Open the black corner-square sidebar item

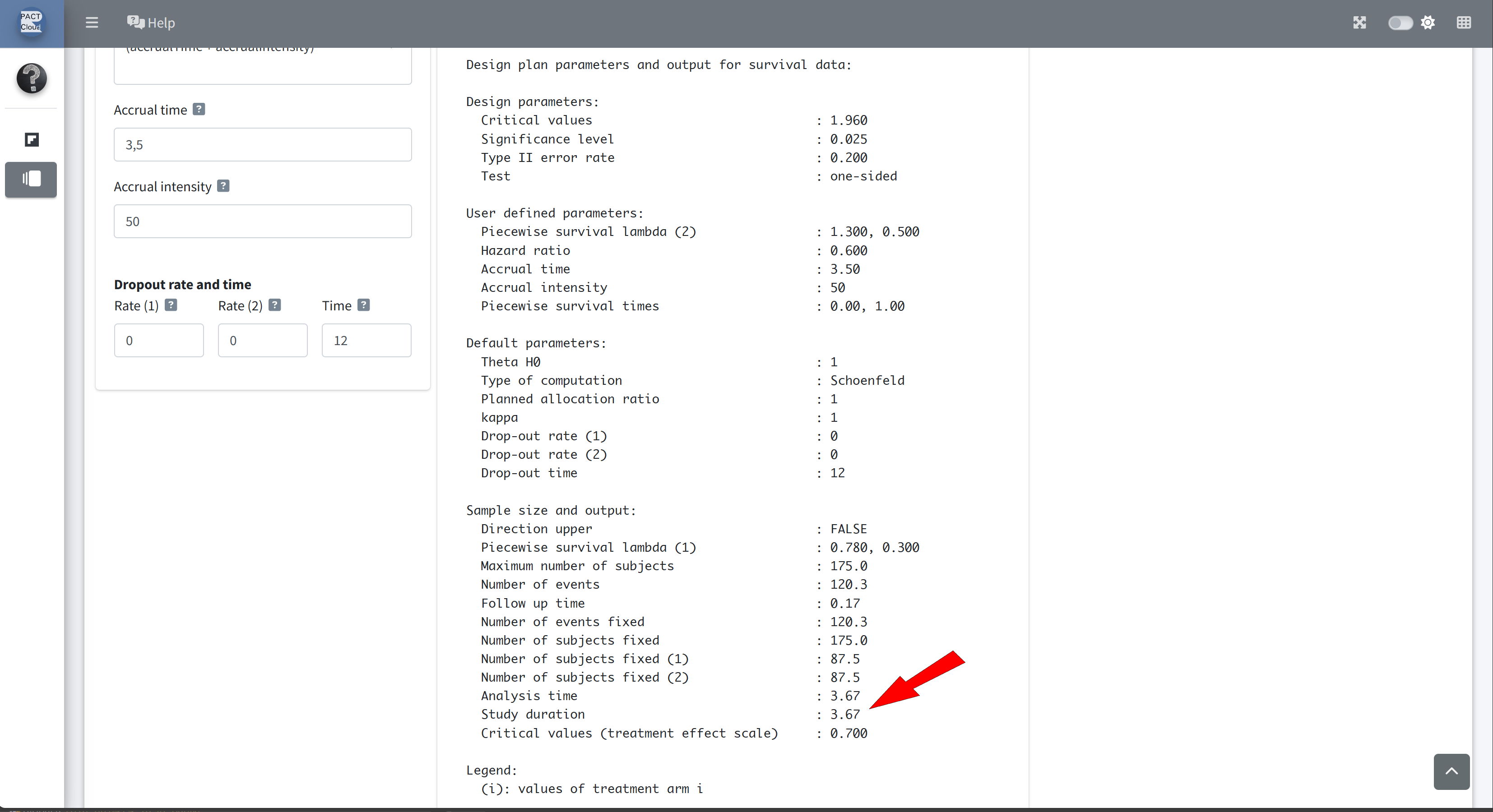tap(31, 139)
